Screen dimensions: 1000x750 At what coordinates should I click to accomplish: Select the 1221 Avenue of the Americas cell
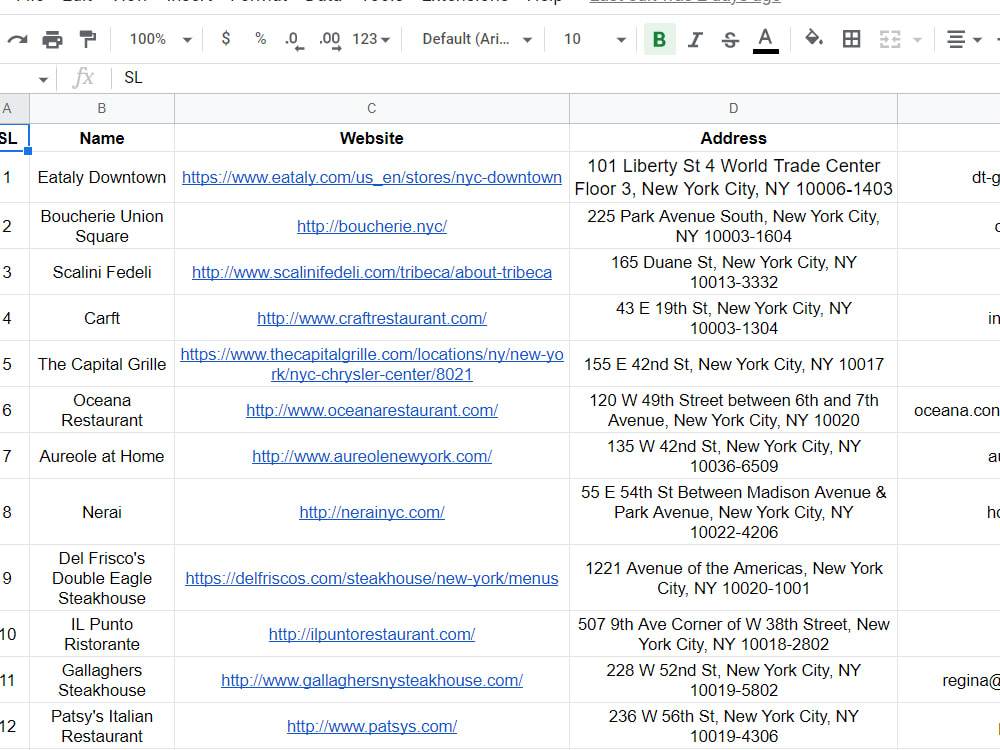pos(733,578)
